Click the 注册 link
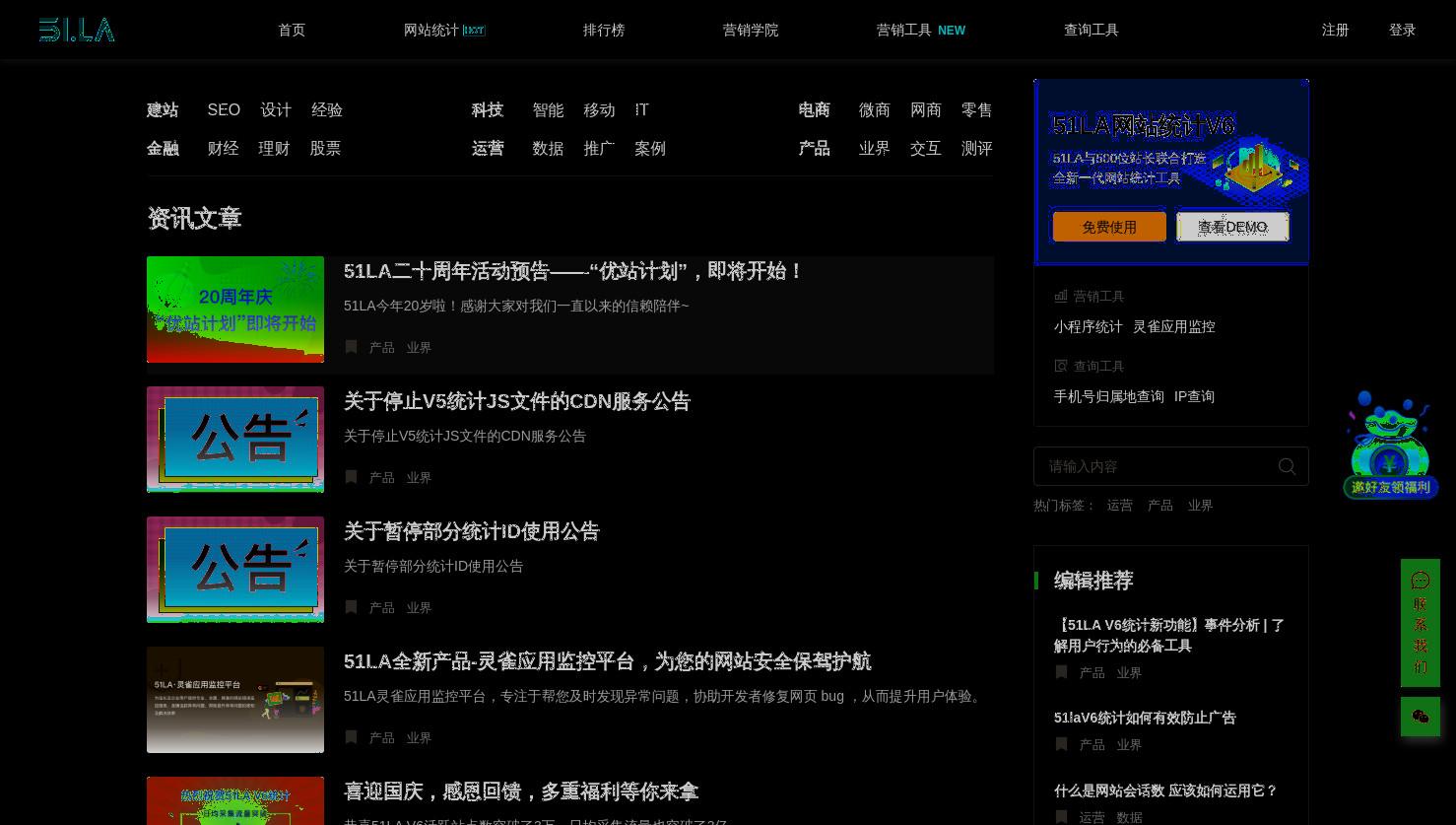Viewport: 1456px width, 825px height. tap(1336, 31)
